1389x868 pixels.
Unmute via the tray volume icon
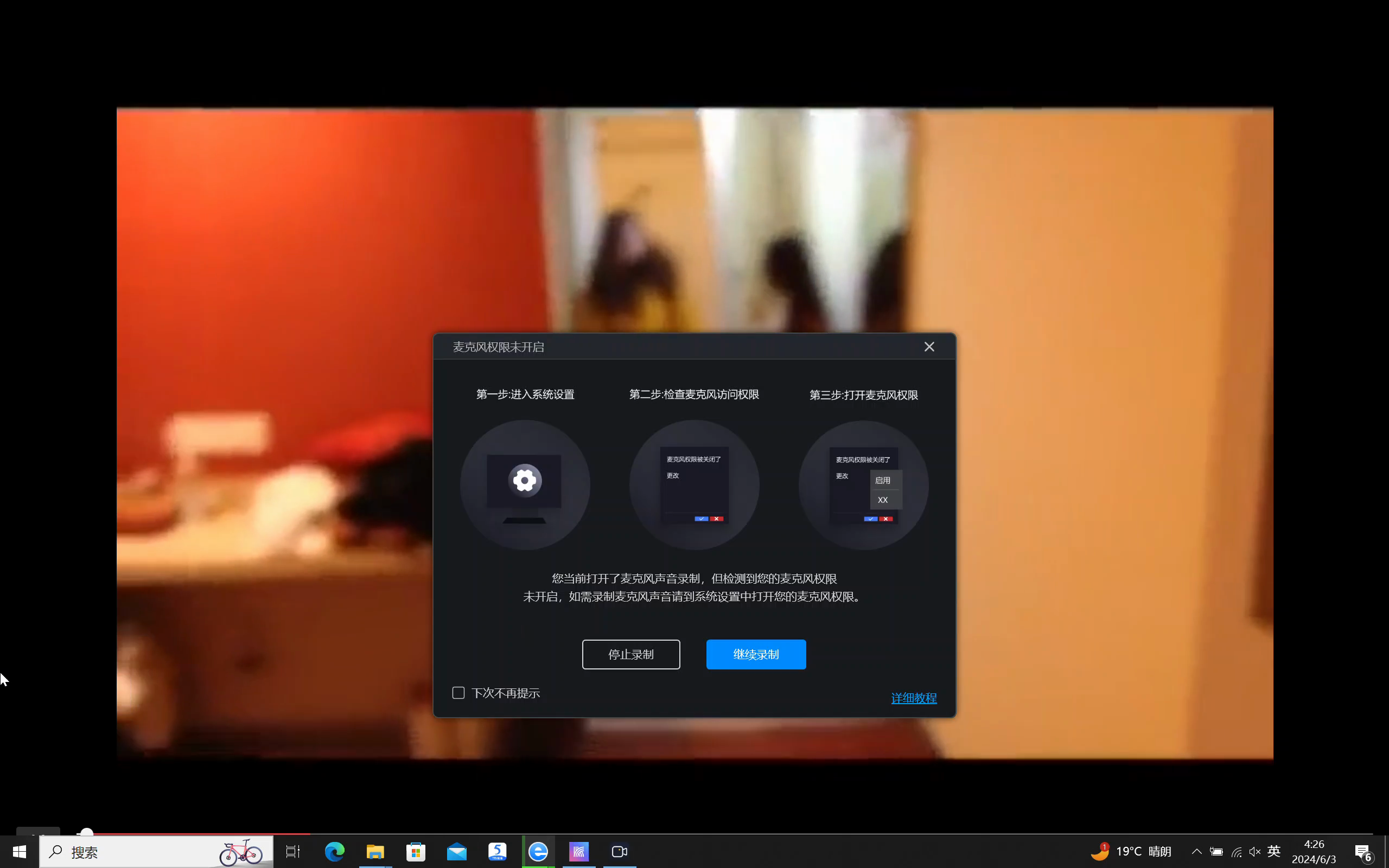click(x=1254, y=852)
